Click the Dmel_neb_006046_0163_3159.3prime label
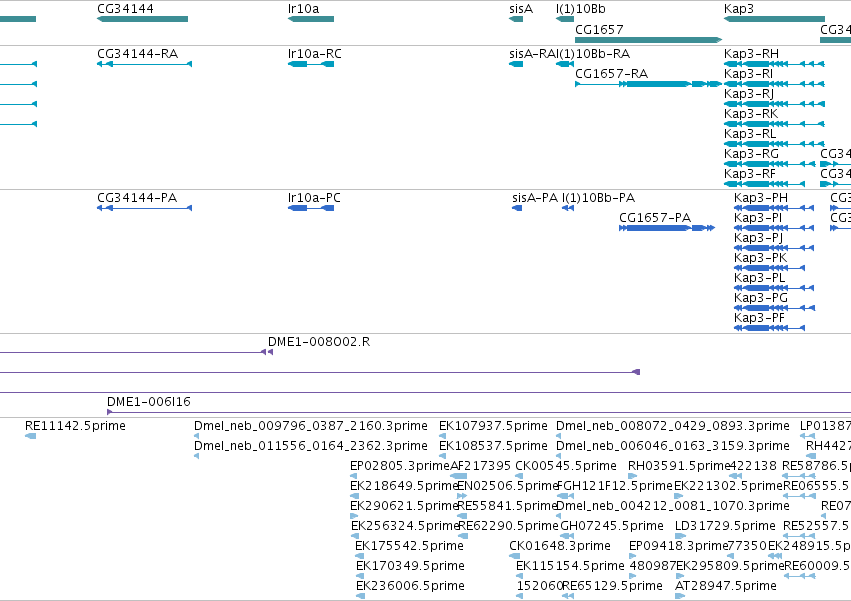Viewport: 851px width, 601px height. 672,446
